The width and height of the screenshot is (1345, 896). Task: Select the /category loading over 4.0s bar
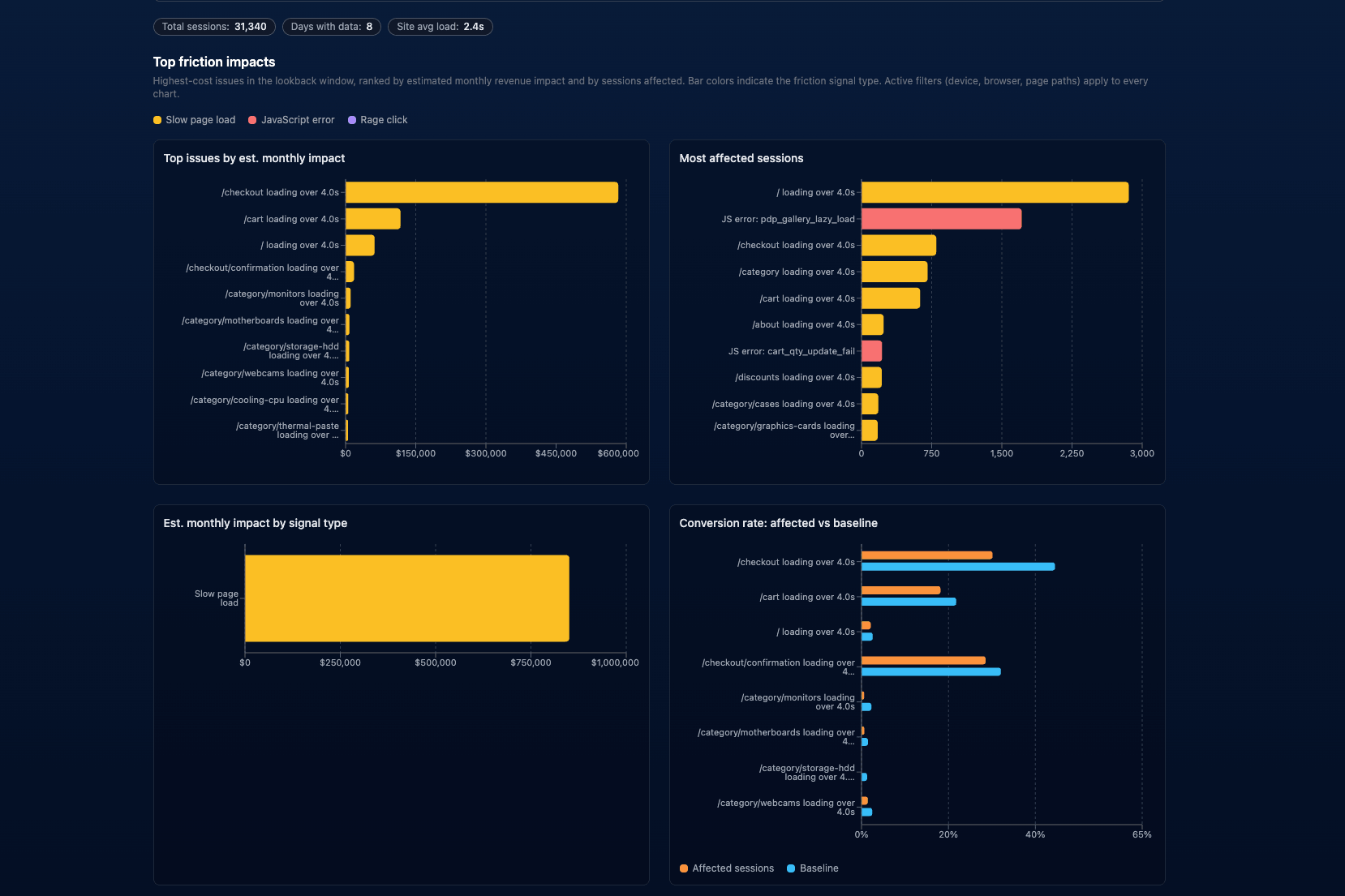tap(894, 272)
